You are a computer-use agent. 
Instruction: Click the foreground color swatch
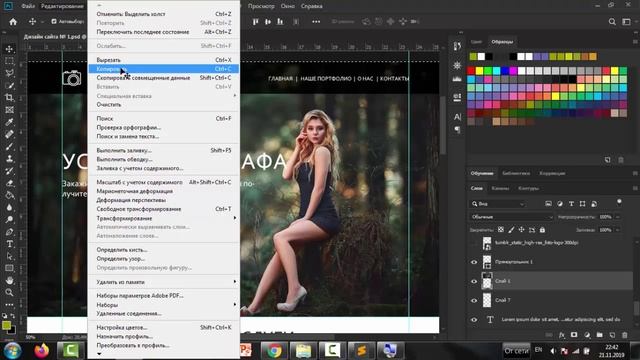click(x=7, y=325)
